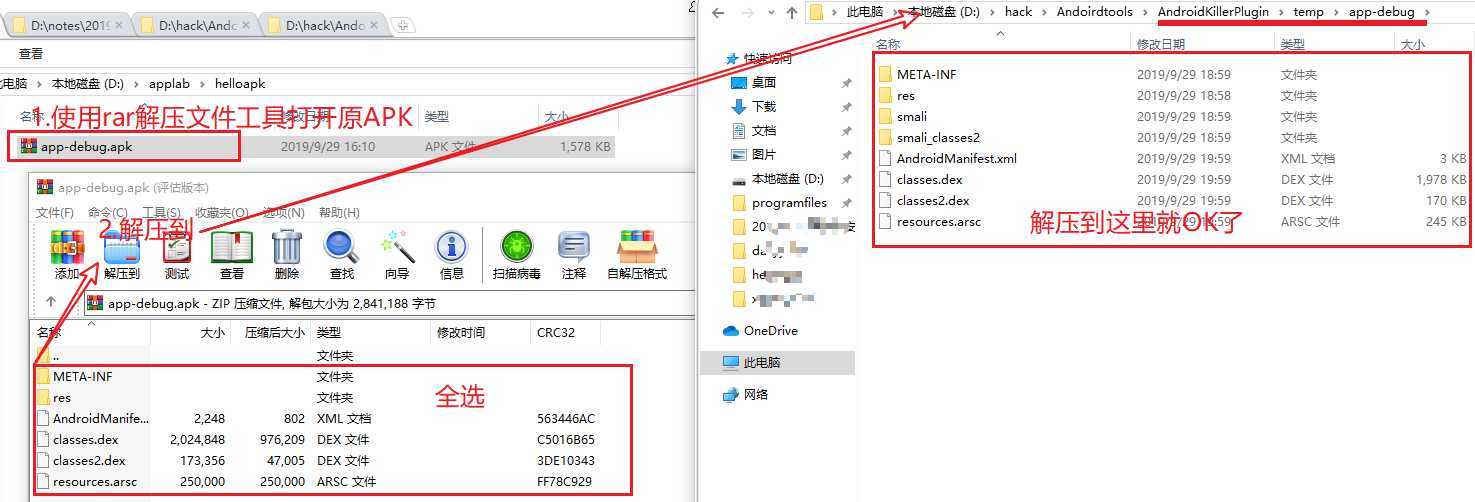Close the D:\notes\2019 tab
Screen dimensions: 1475x502
tap(120, 24)
